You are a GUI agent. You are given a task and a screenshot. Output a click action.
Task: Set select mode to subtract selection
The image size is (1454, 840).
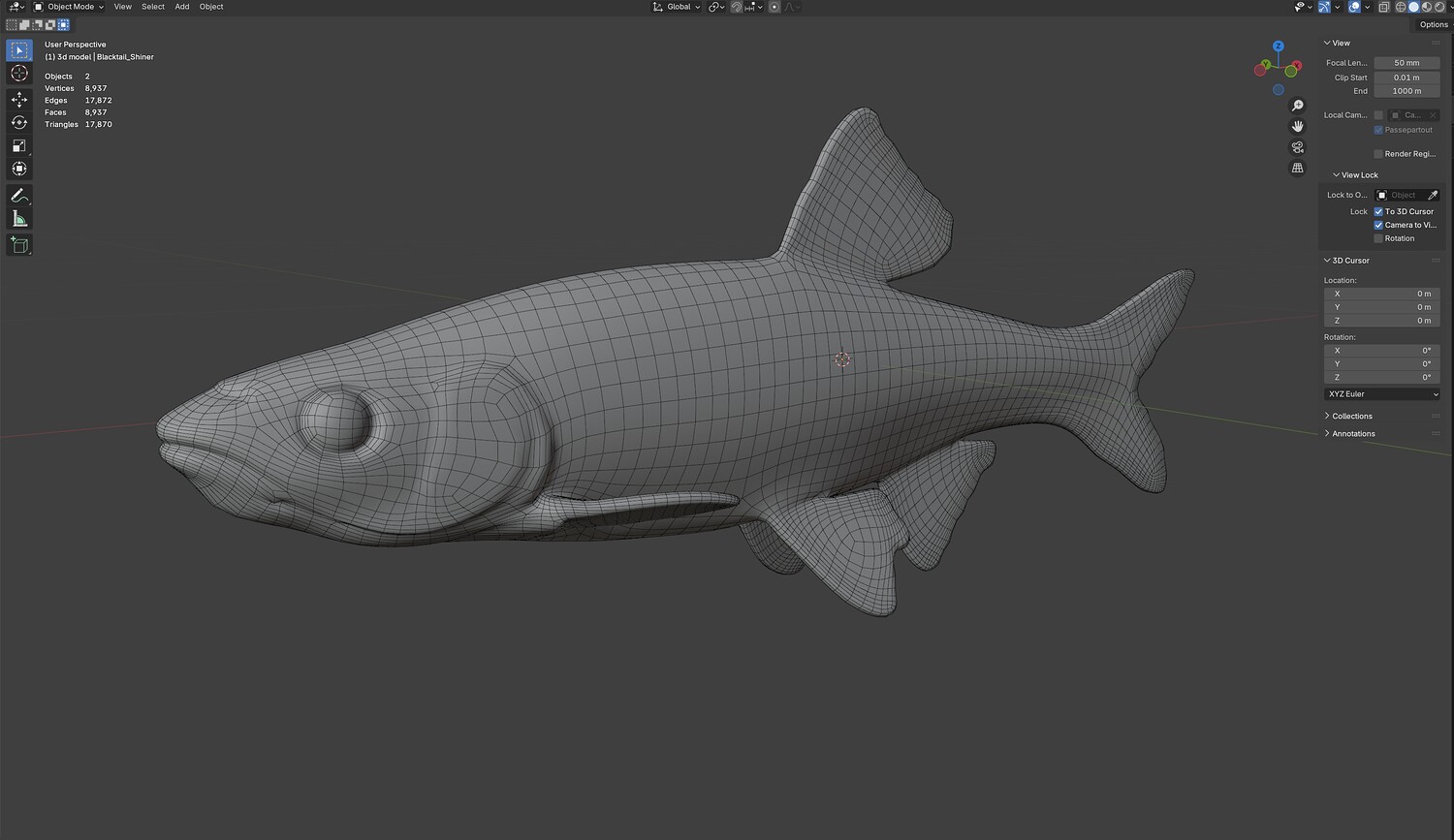38,25
